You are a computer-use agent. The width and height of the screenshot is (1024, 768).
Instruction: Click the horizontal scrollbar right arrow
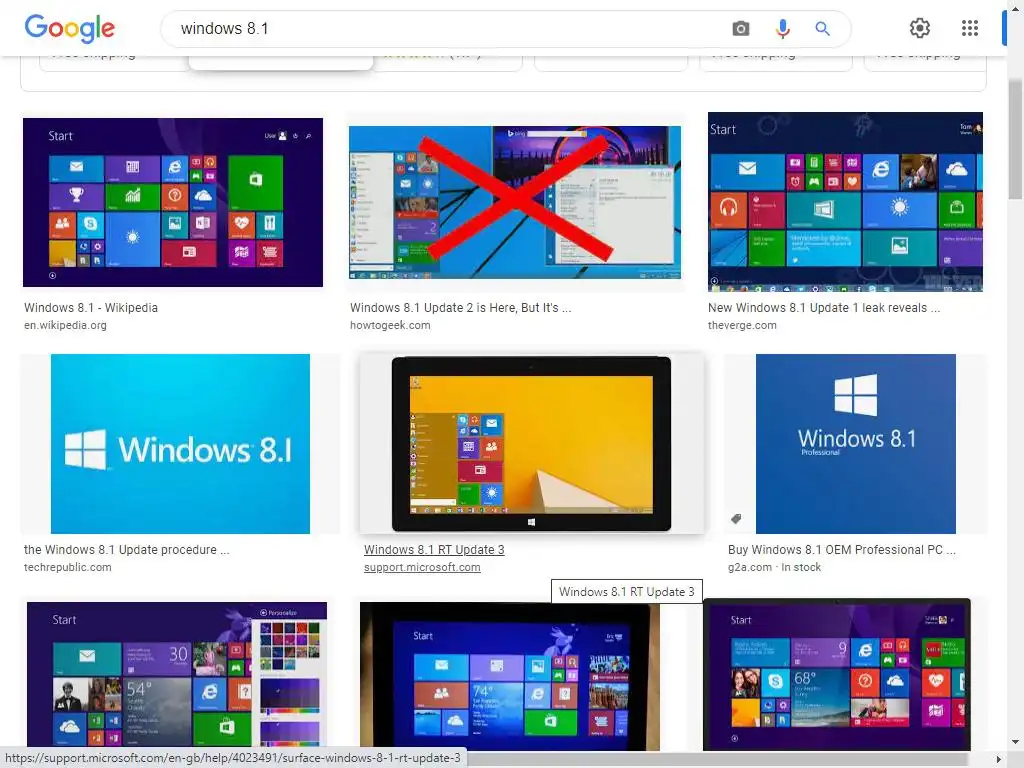(999, 760)
